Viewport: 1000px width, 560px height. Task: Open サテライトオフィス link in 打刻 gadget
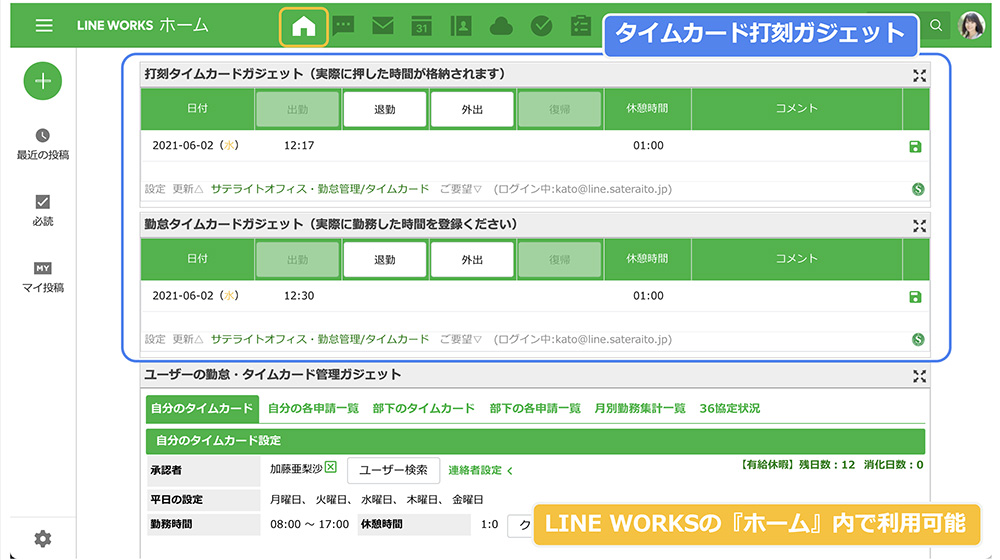(x=320, y=189)
